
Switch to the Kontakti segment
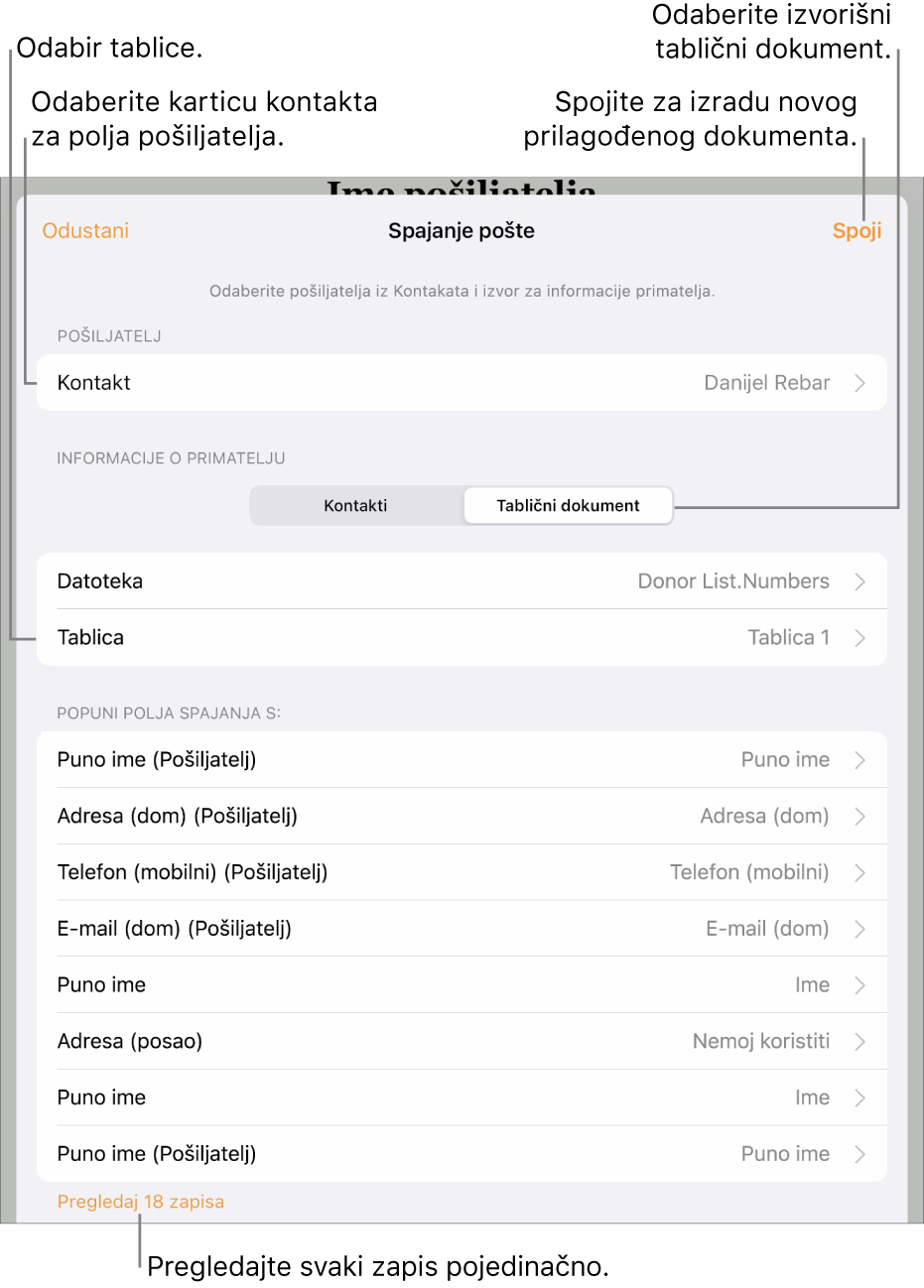point(356,505)
